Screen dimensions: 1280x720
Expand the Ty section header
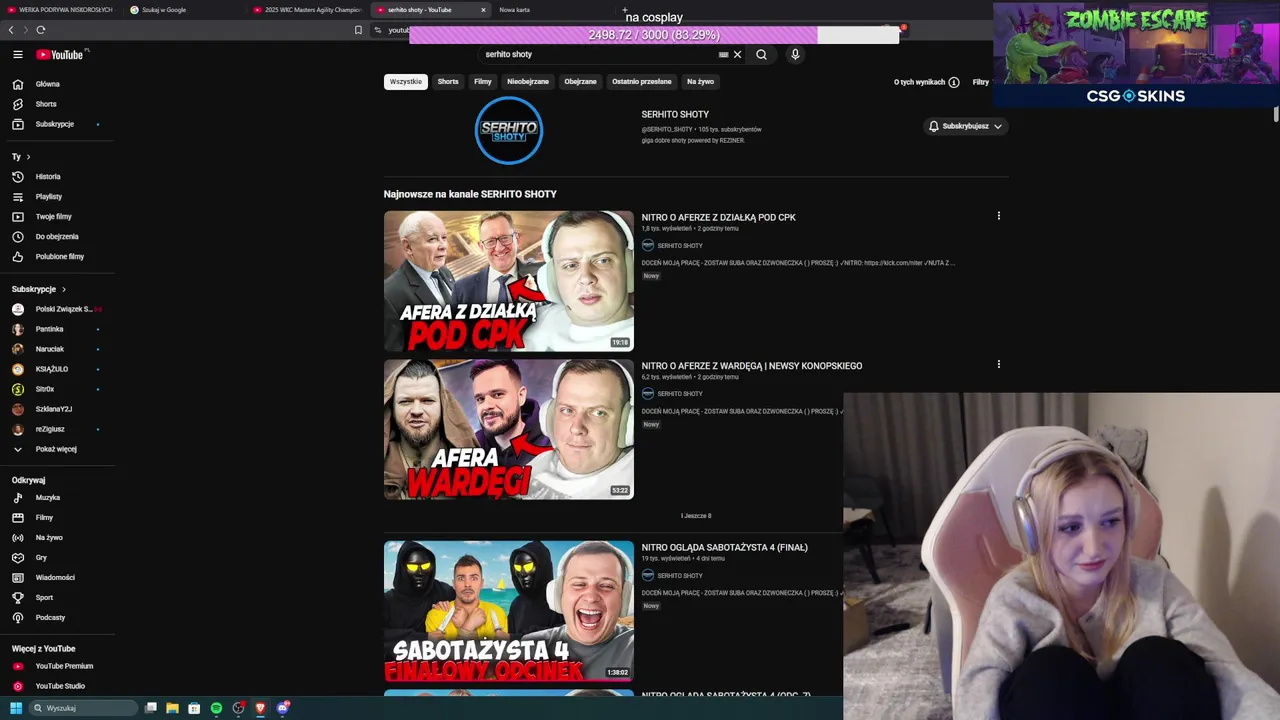click(21, 157)
